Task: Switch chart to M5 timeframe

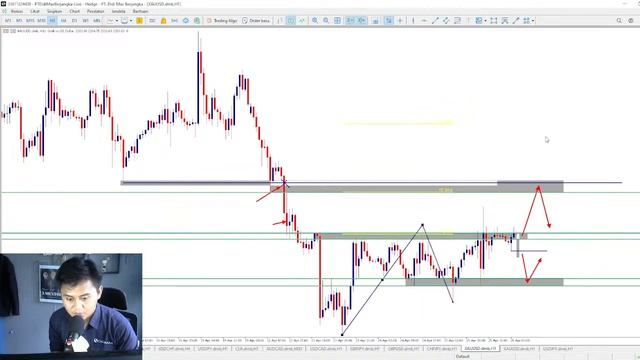Action: [x=19, y=20]
